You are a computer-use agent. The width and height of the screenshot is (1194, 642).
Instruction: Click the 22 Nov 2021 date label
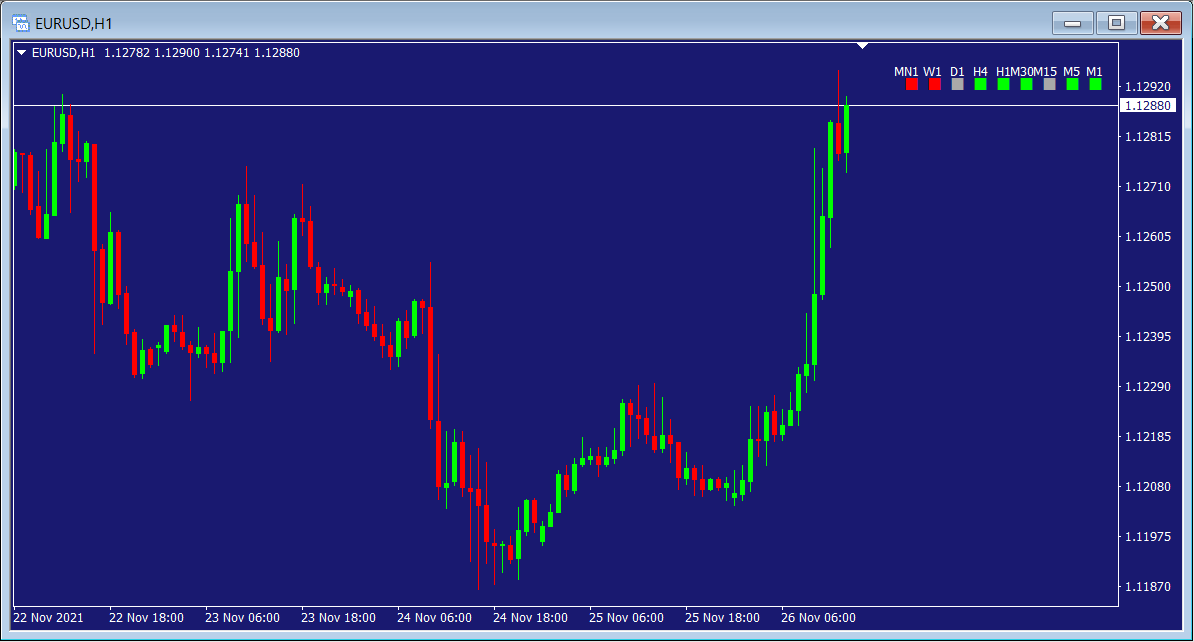point(49,617)
